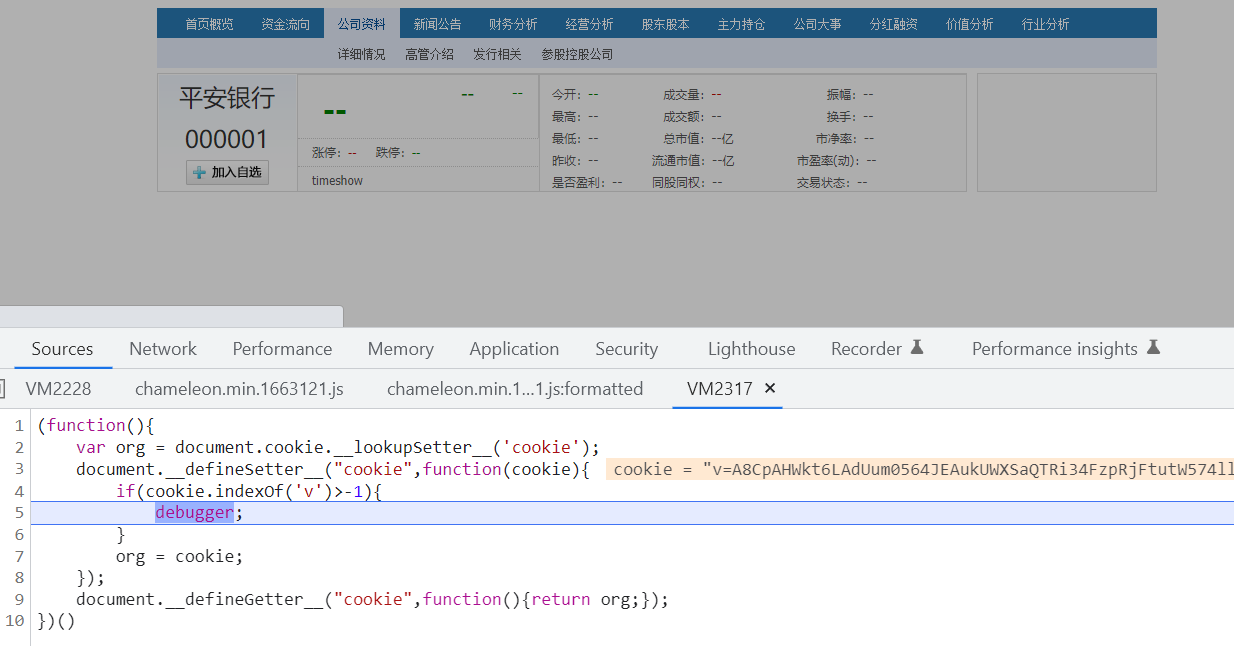1234x646 pixels.
Task: Click the stock name 平安银行
Action: pyautogui.click(x=227, y=98)
